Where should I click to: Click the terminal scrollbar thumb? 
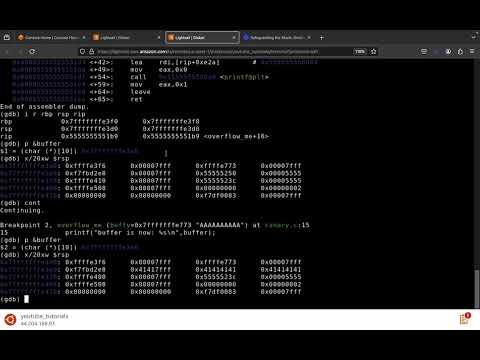pos(477,288)
